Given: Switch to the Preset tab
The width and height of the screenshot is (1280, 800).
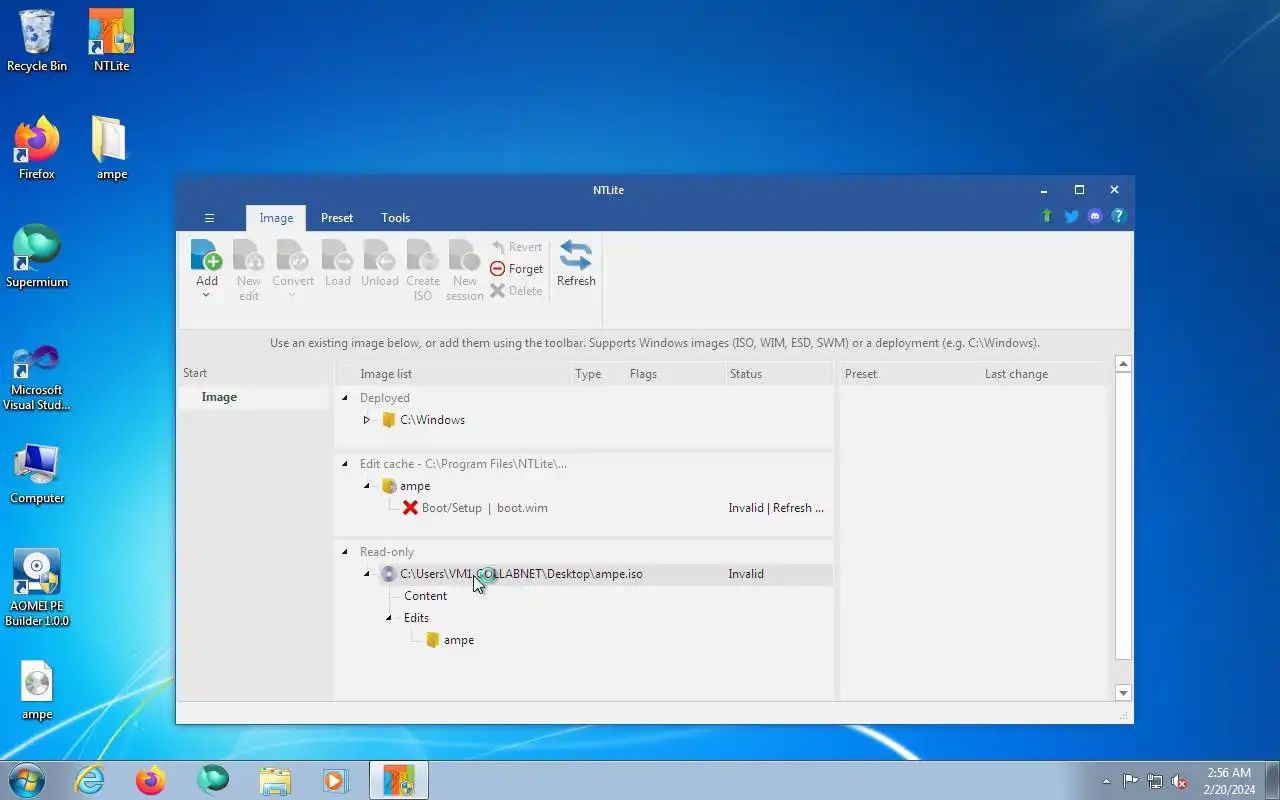Looking at the screenshot, I should (337, 218).
